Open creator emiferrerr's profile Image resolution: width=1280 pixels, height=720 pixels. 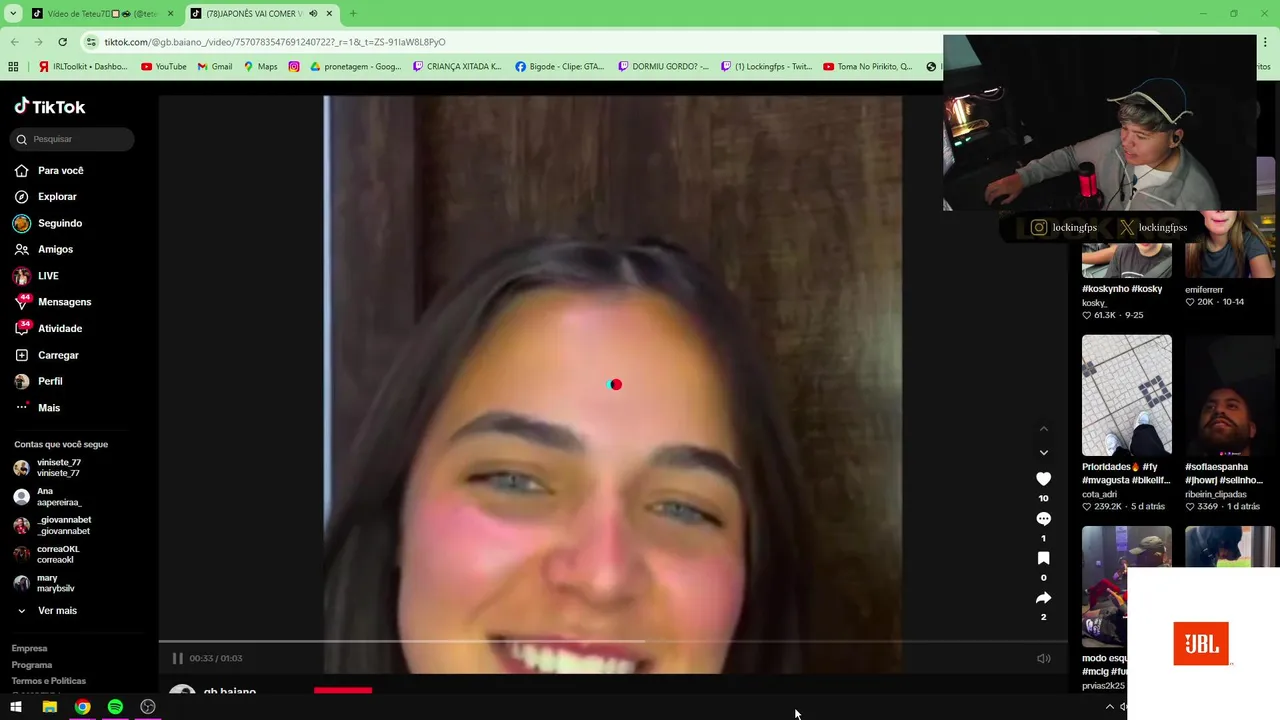click(1204, 290)
